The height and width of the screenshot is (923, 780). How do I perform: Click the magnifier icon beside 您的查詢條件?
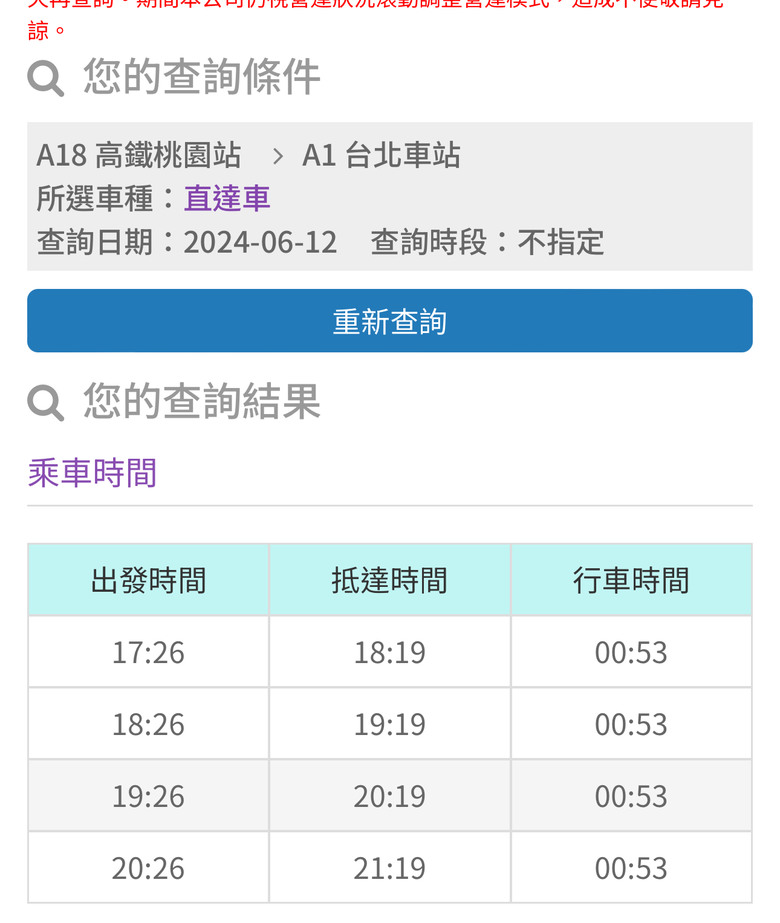click(46, 78)
